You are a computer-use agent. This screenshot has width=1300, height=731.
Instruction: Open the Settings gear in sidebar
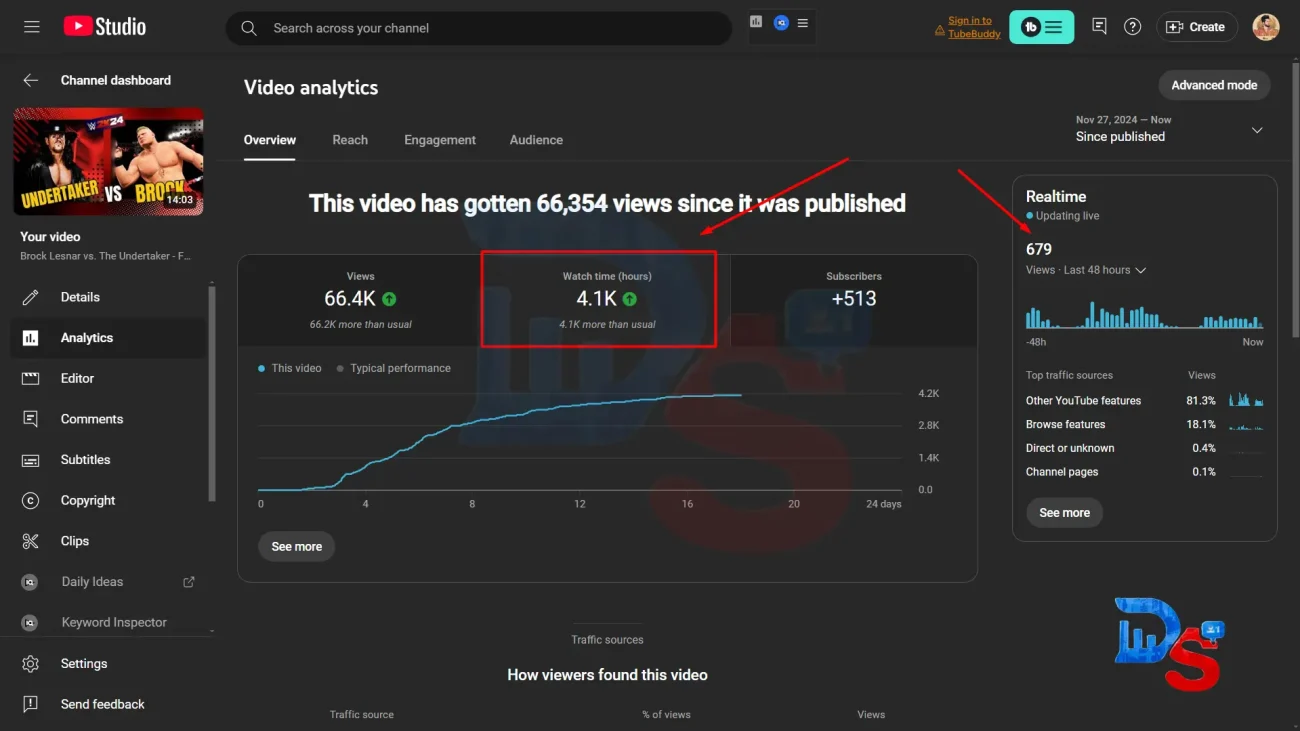click(83, 664)
